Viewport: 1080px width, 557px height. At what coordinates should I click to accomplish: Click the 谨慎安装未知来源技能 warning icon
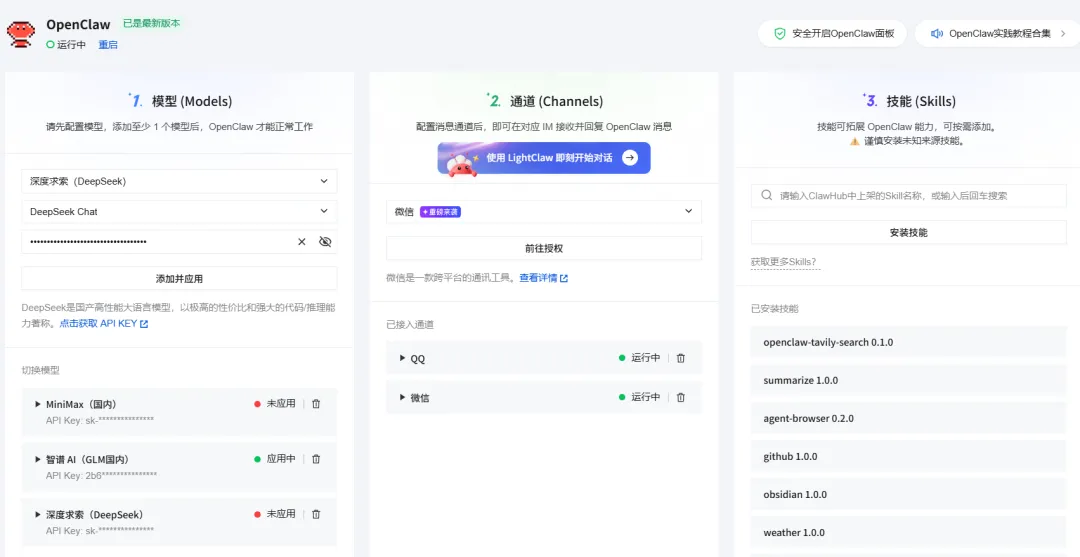pos(854,141)
